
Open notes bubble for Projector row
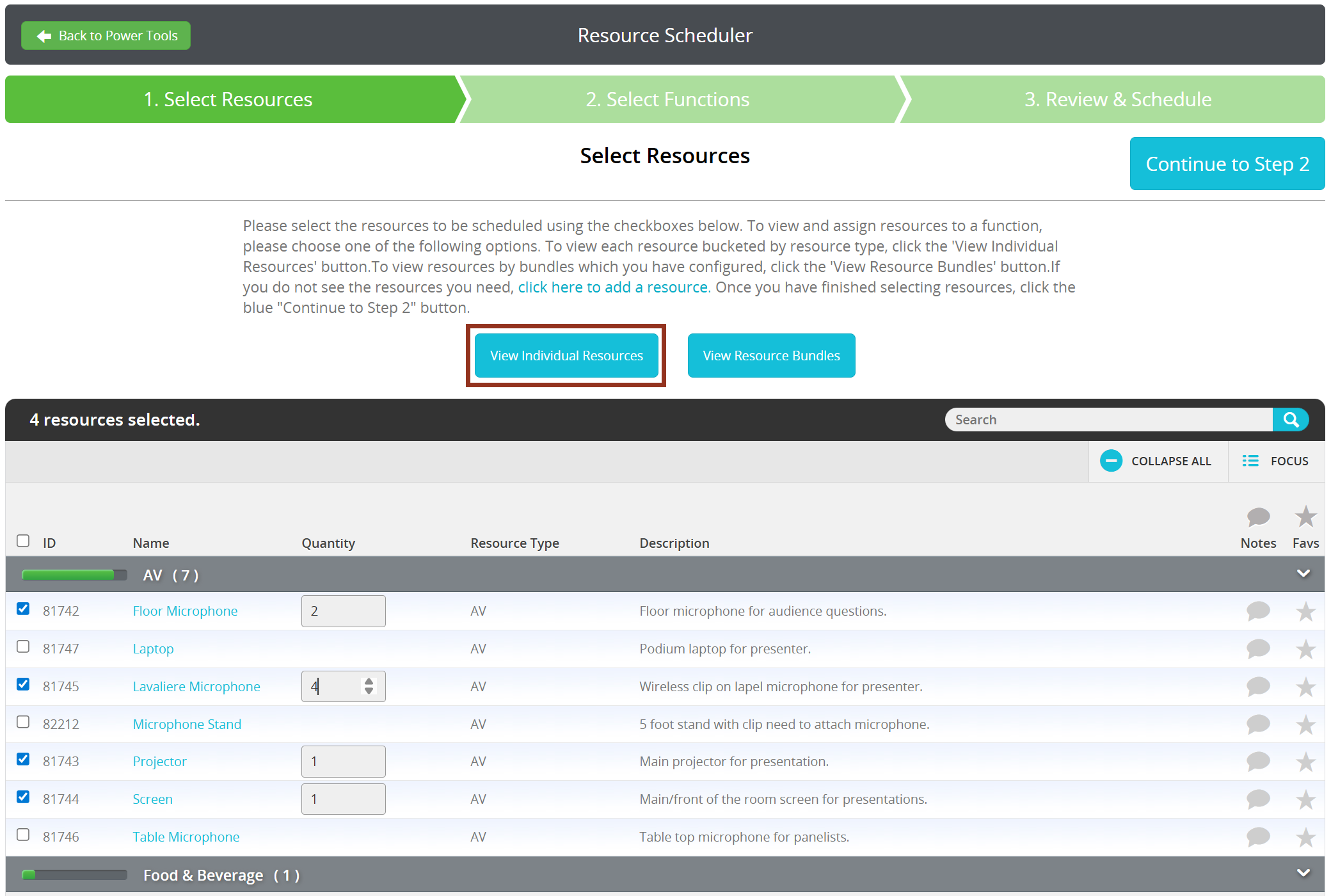[x=1257, y=761]
